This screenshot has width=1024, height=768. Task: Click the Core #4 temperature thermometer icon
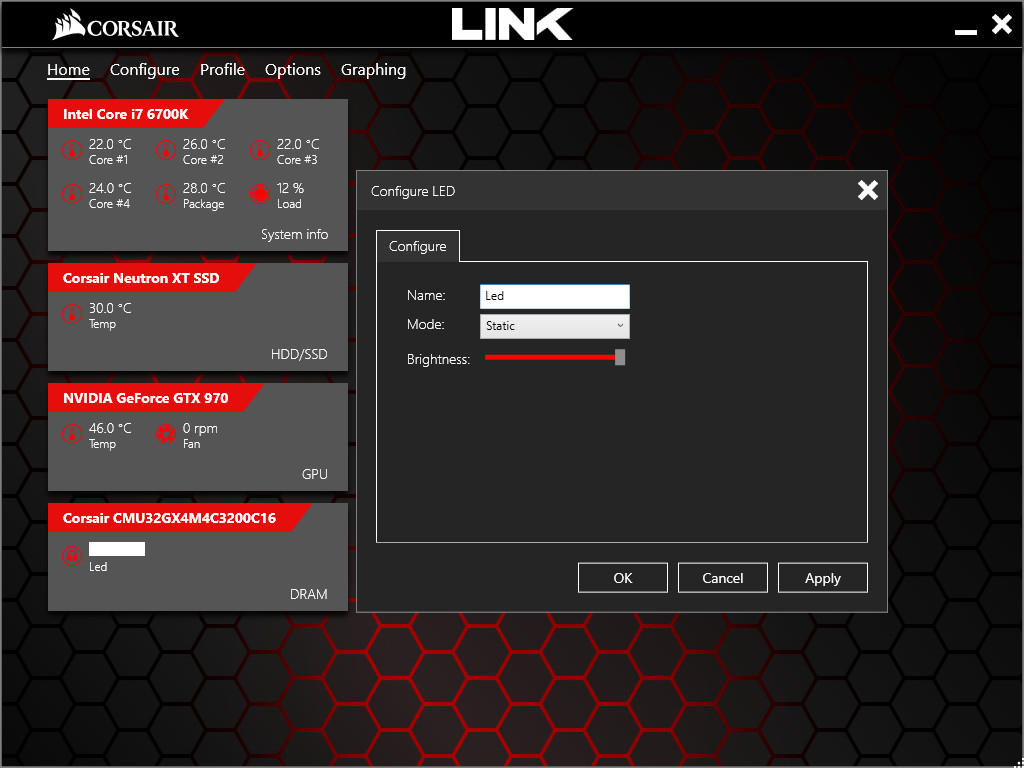click(72, 195)
